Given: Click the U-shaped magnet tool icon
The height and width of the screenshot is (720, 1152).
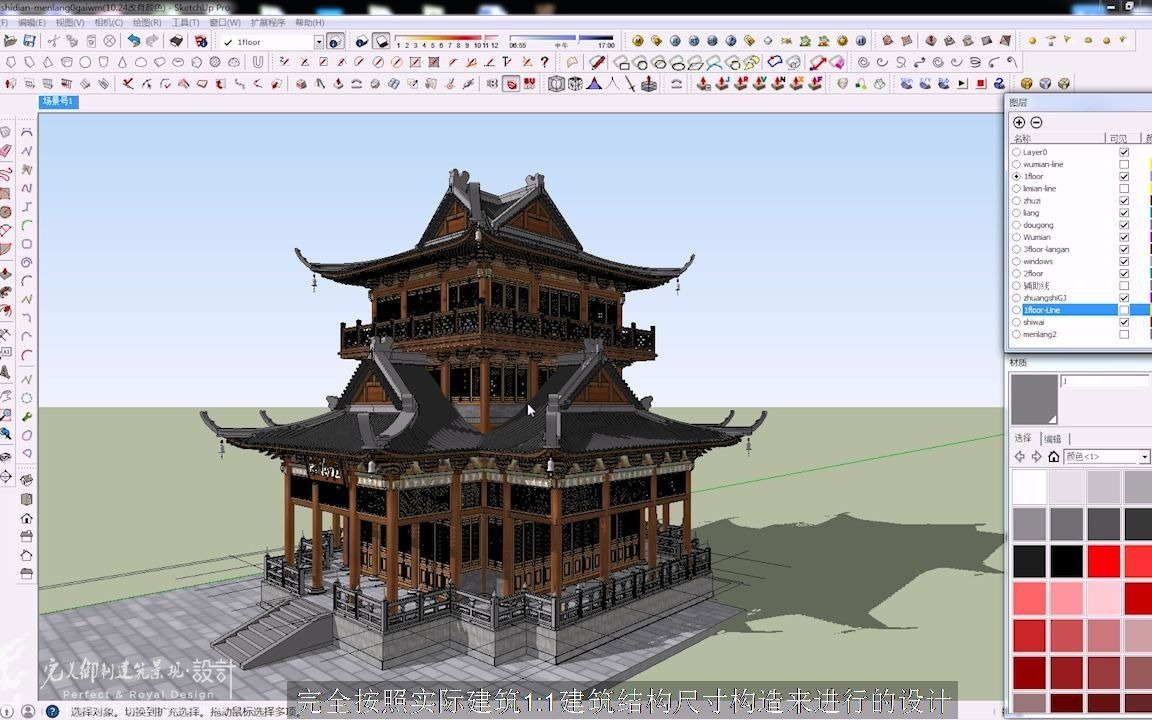Looking at the screenshot, I should 258,62.
